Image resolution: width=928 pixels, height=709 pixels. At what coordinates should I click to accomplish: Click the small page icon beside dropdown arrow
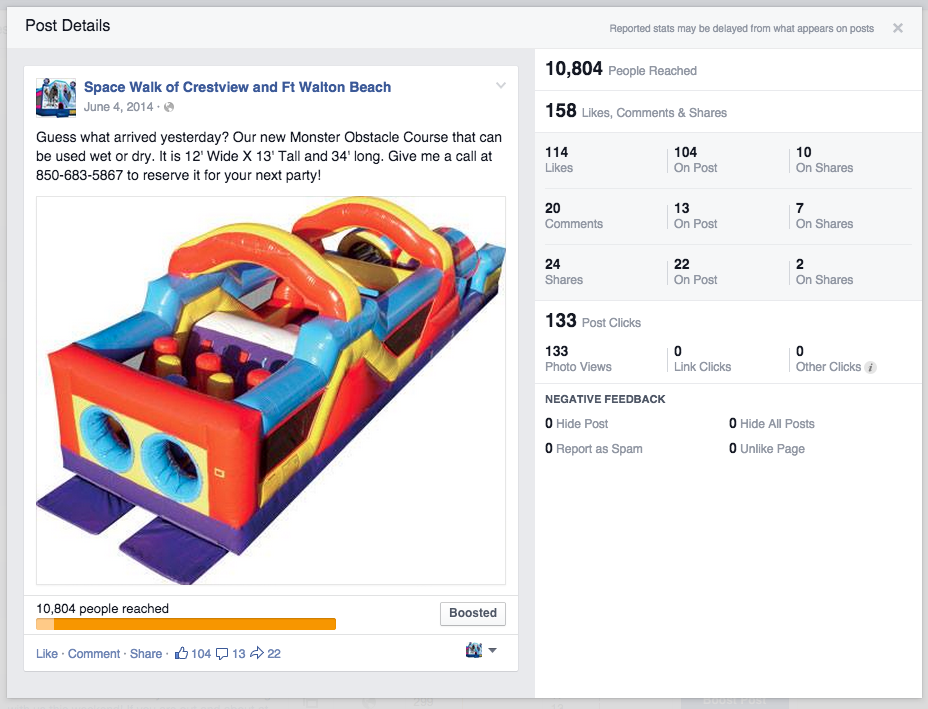point(473,650)
